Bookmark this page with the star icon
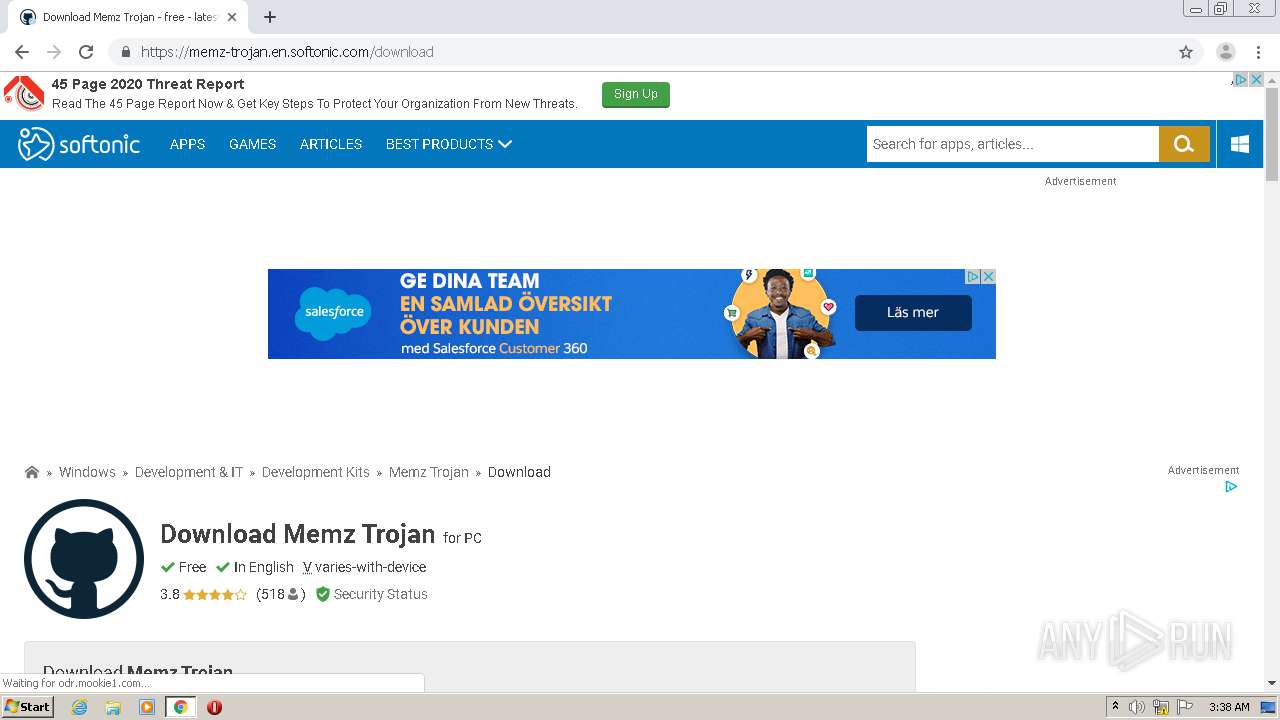The height and width of the screenshot is (720, 1280). [x=1186, y=52]
